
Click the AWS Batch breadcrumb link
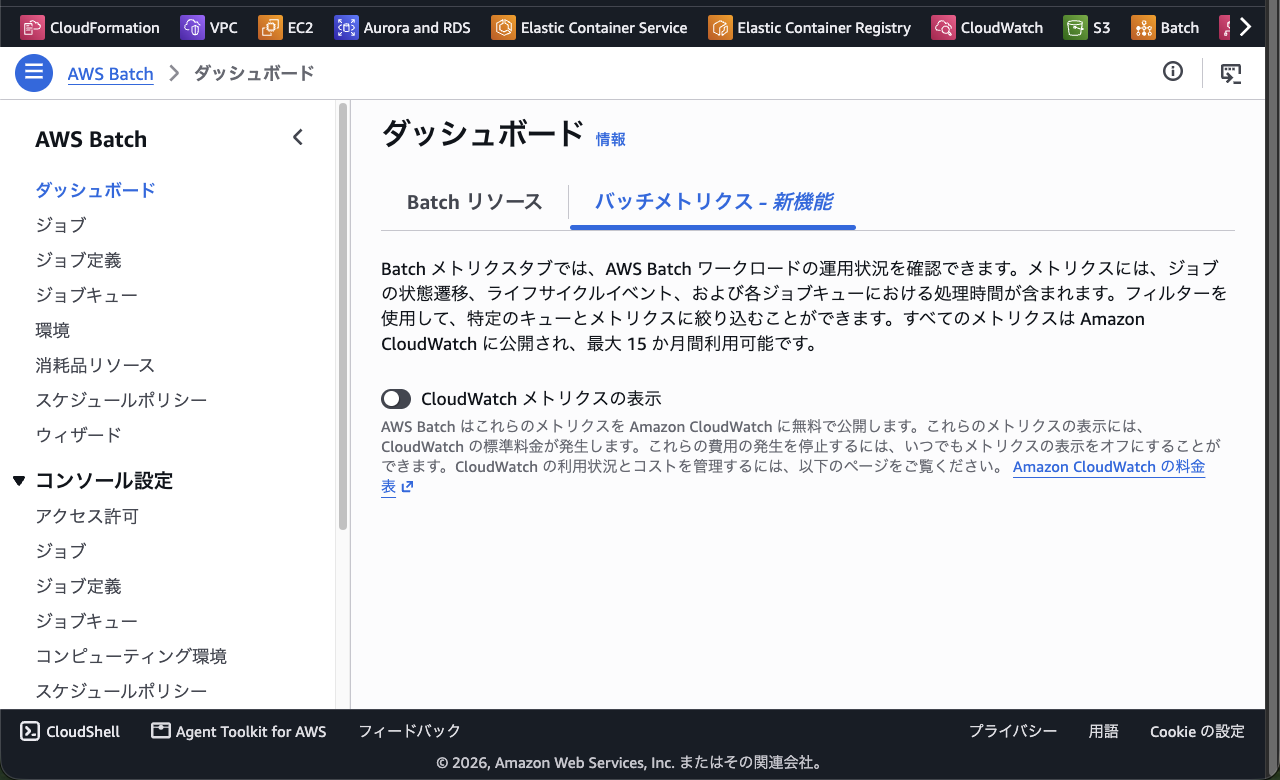coord(110,73)
